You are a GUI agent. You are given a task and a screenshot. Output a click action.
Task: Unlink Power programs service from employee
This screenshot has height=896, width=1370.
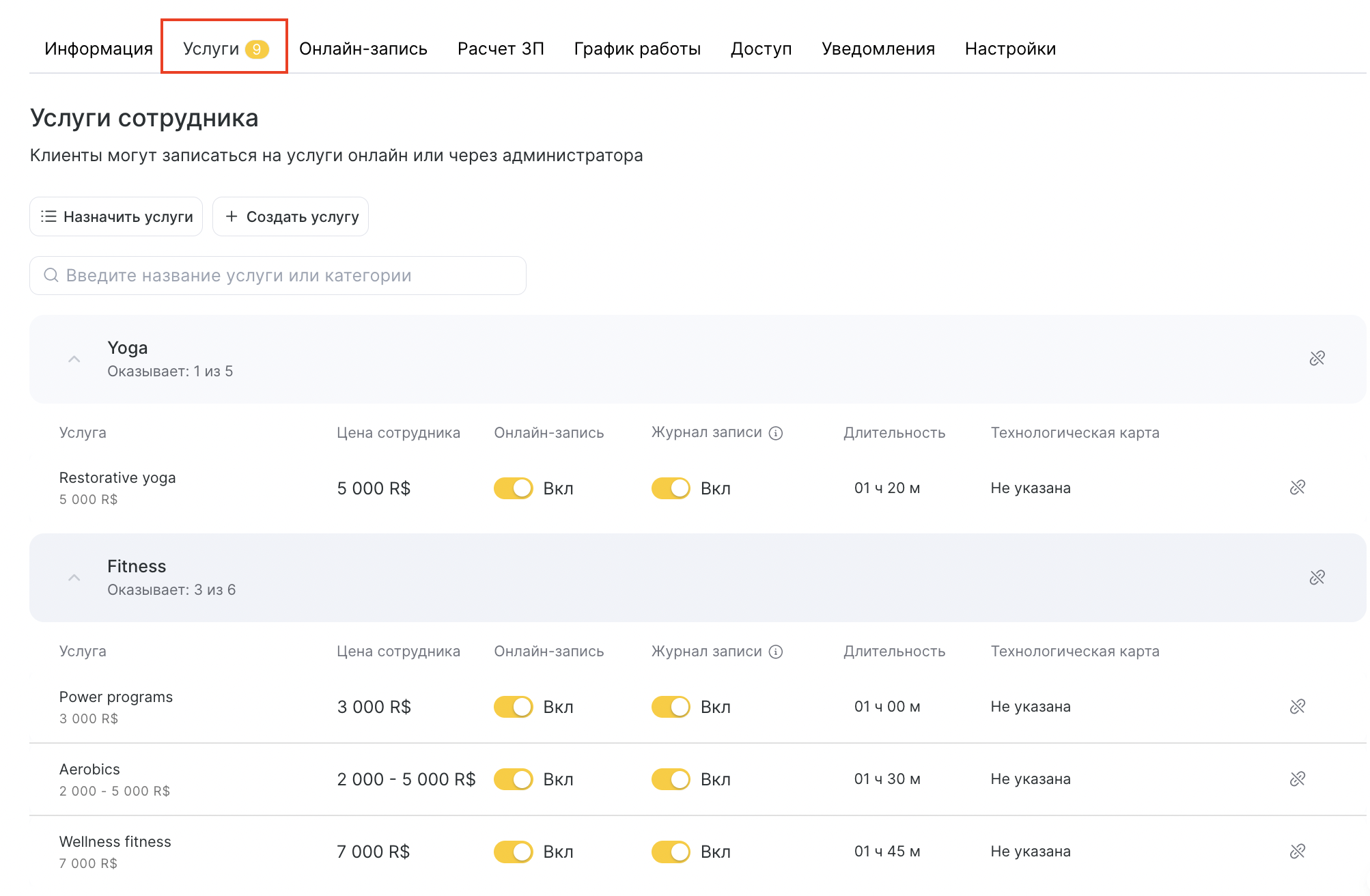[1297, 706]
